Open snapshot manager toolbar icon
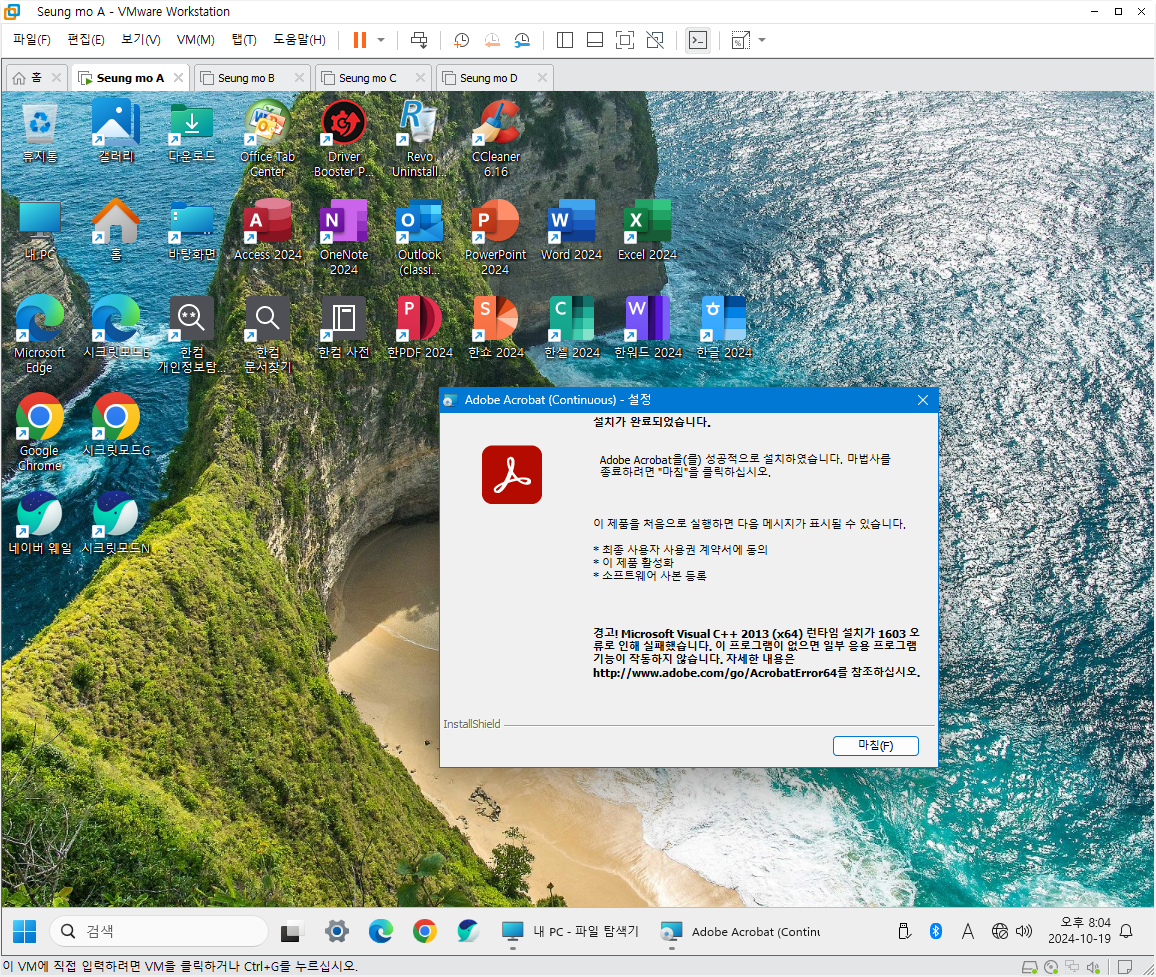Image resolution: width=1156 pixels, height=977 pixels. point(522,40)
